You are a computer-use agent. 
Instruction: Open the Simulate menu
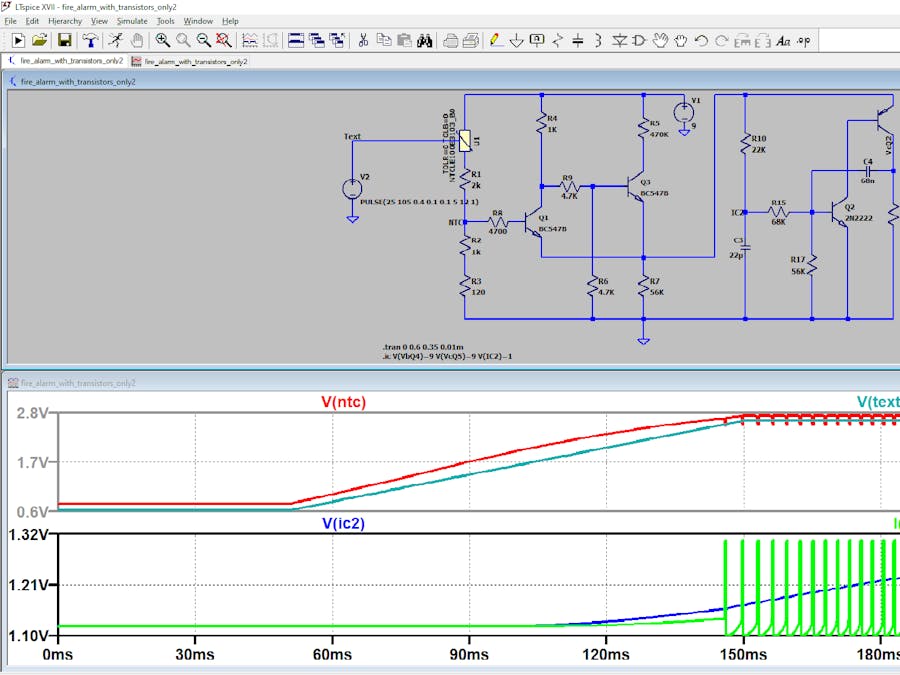tap(131, 21)
